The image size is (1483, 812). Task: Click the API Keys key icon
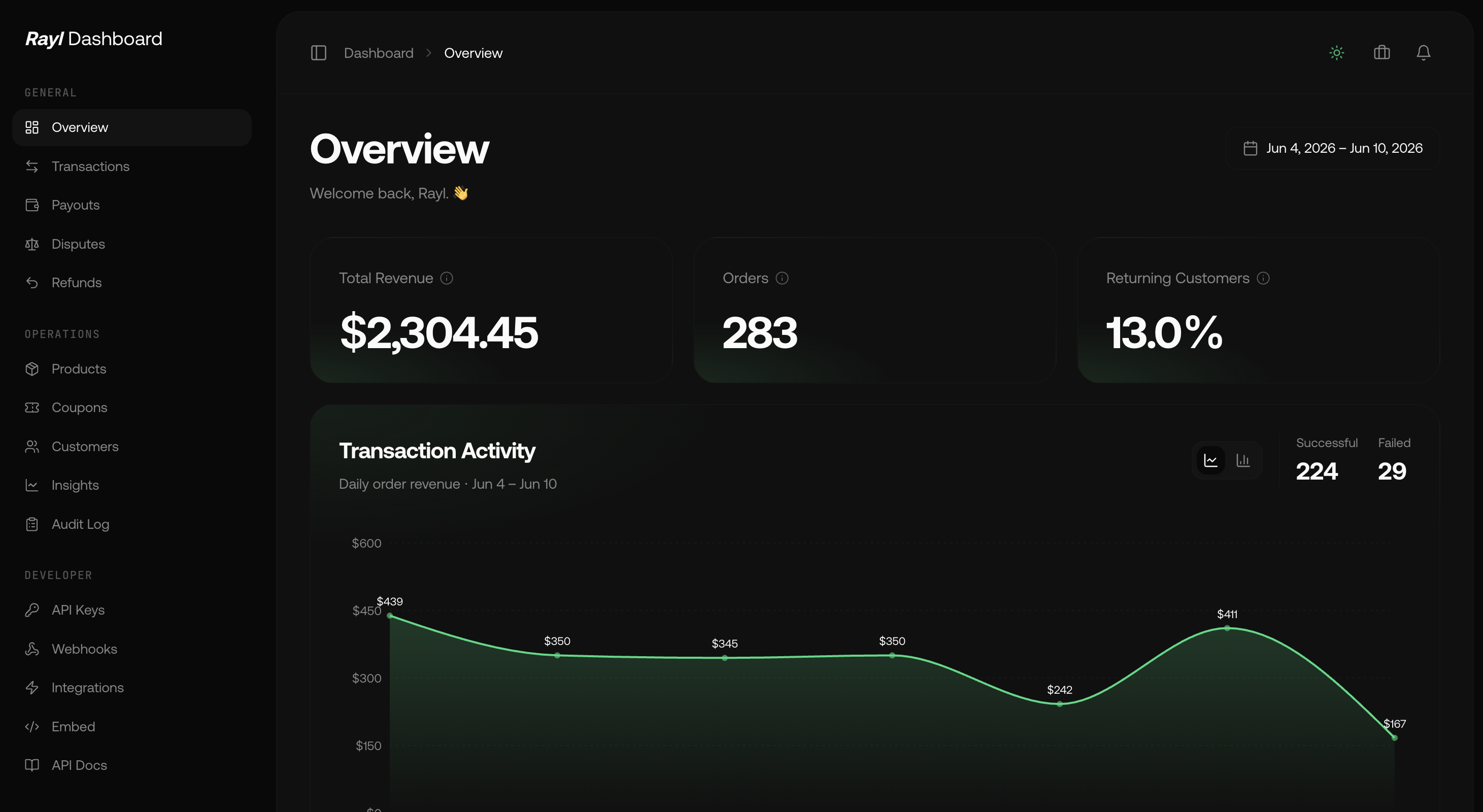(x=32, y=610)
